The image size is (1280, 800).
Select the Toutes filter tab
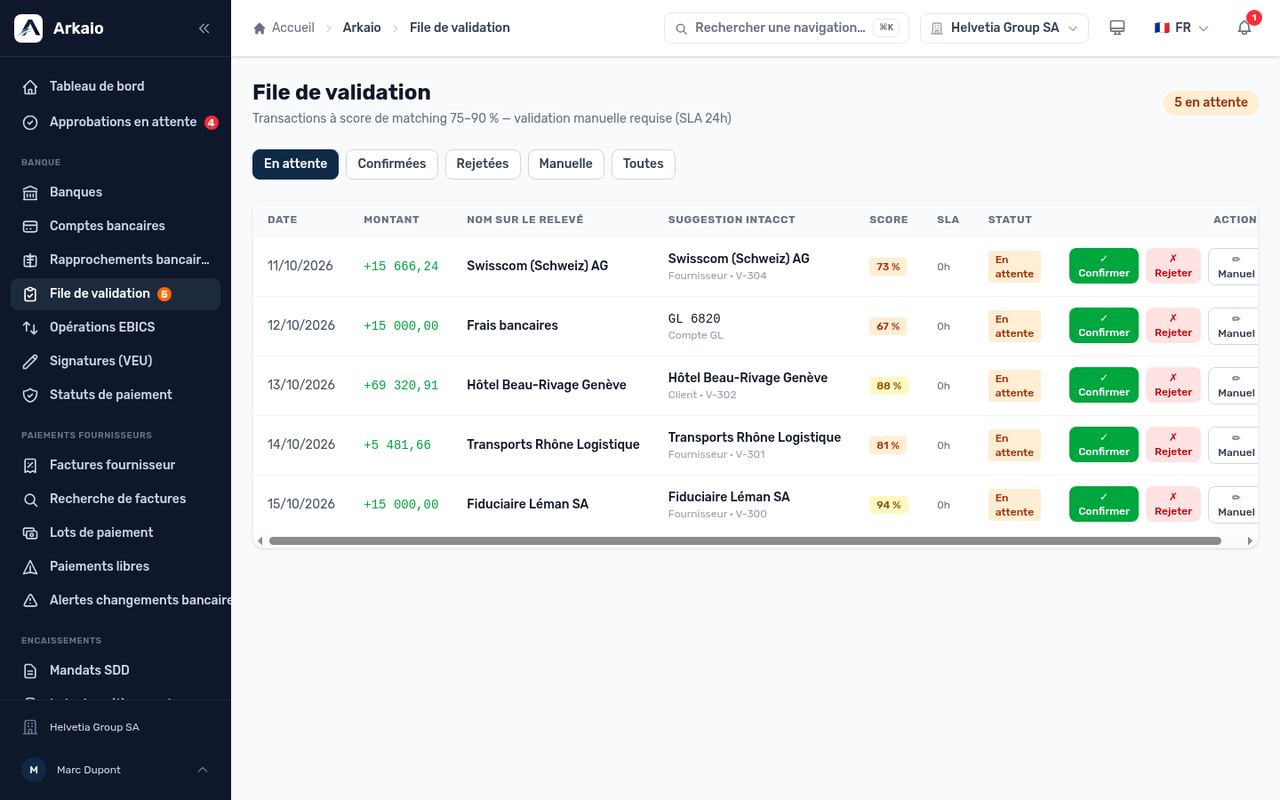[x=643, y=164]
